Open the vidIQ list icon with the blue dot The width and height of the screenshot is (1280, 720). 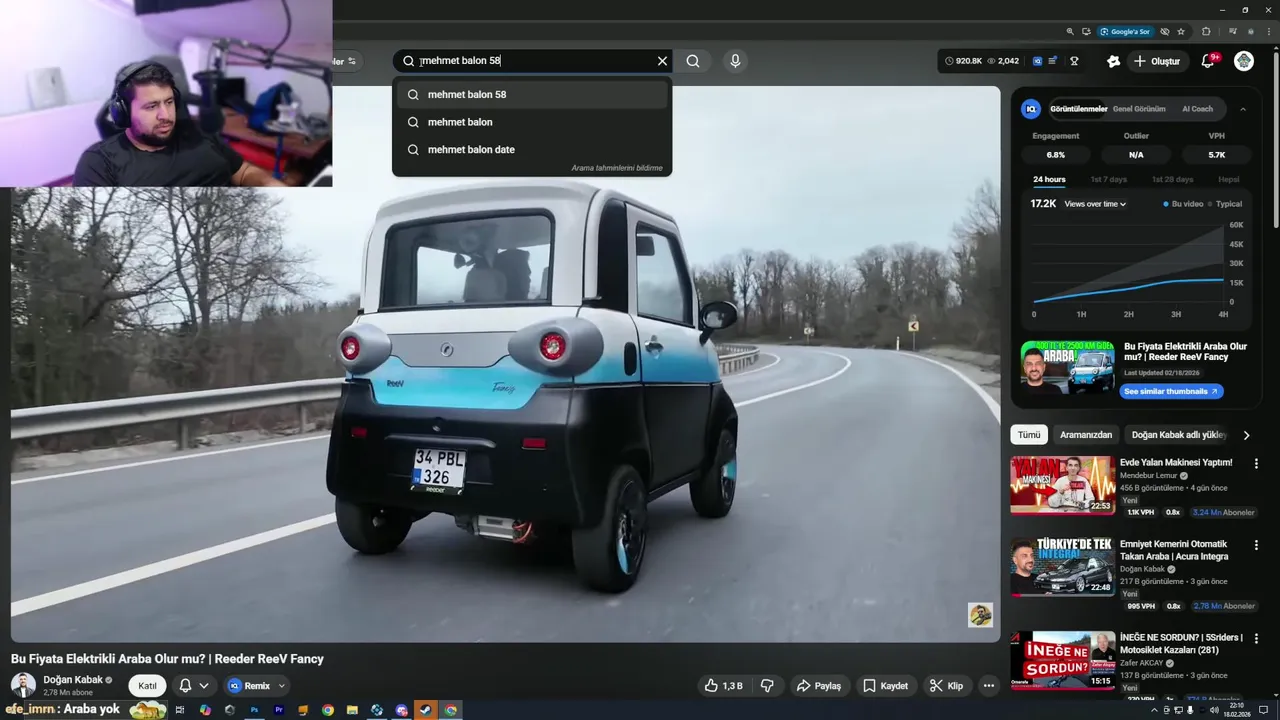[1053, 61]
